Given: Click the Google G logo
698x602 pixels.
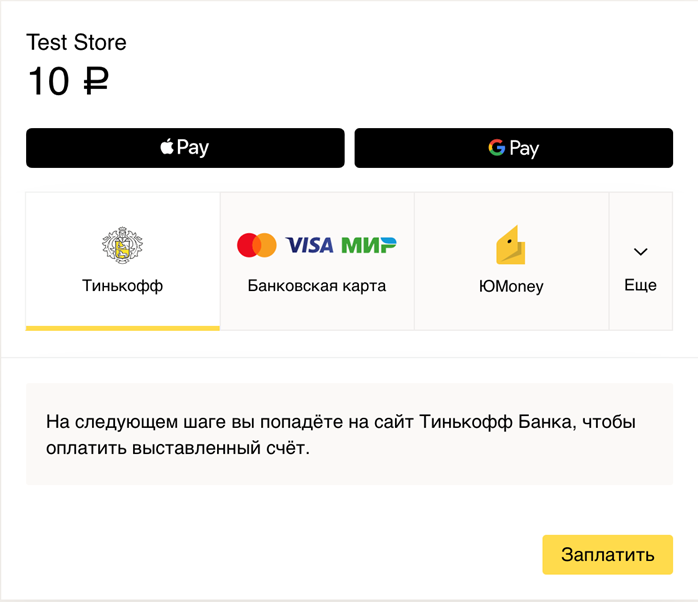Looking at the screenshot, I should (x=496, y=148).
